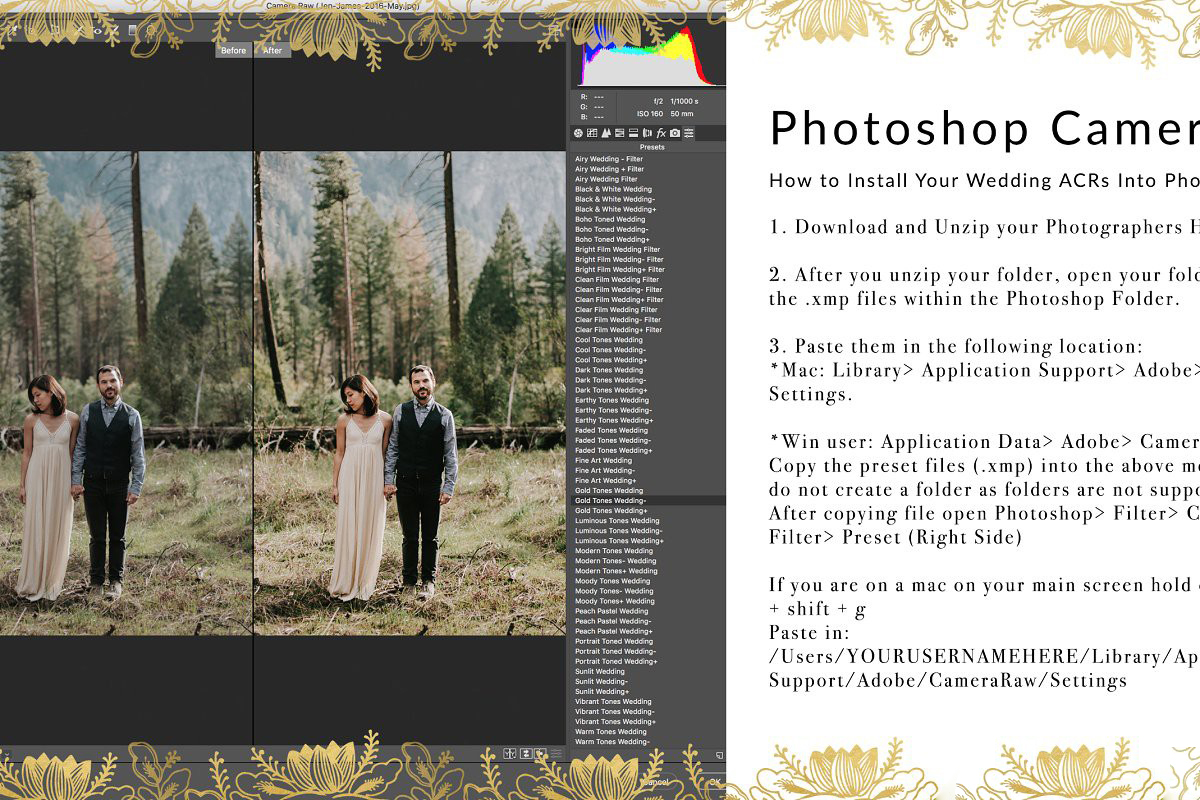
Task: Select the "Cool Tones Wedding" preset
Action: pos(609,340)
